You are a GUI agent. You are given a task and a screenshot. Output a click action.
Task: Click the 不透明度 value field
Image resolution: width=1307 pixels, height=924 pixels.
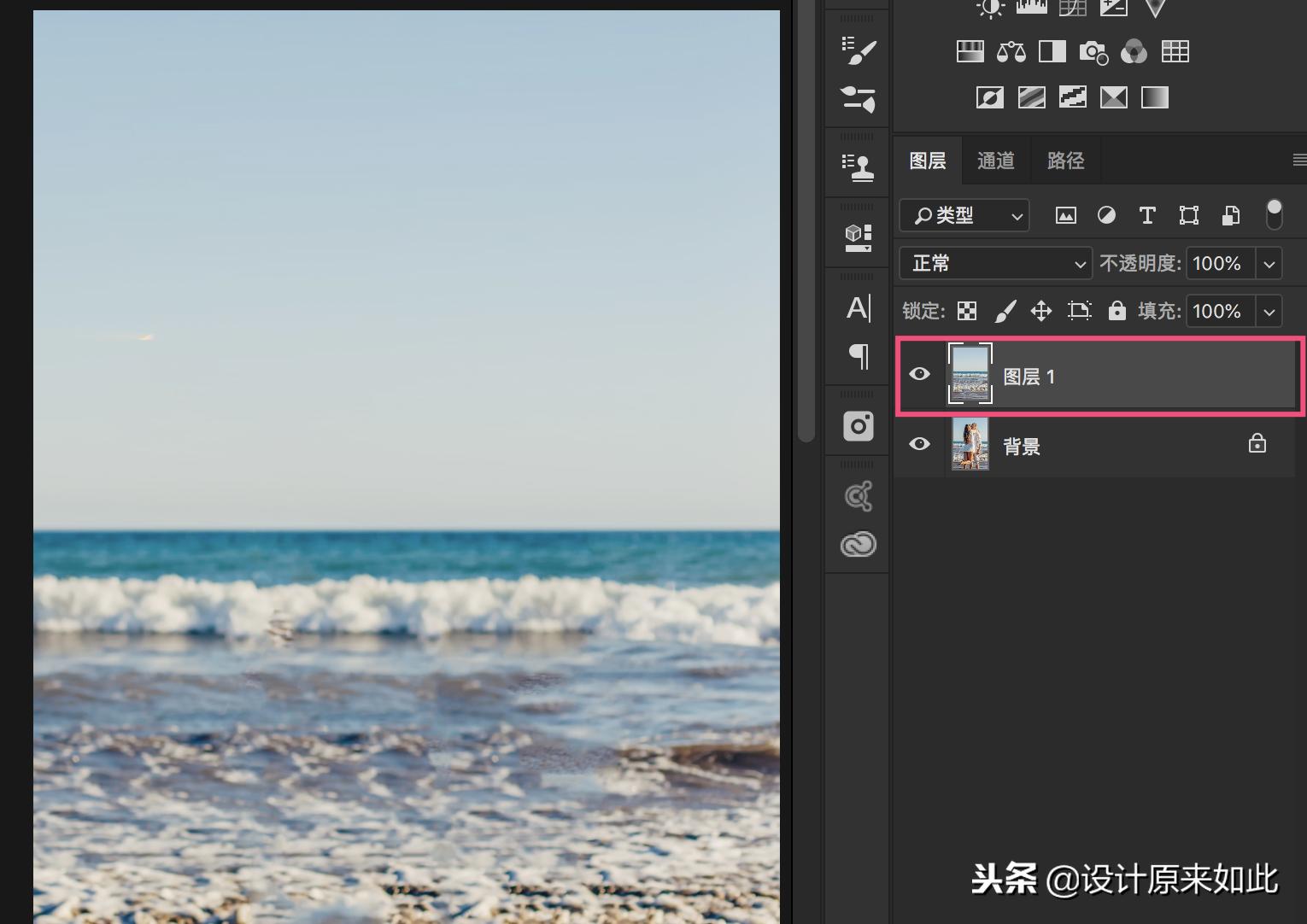pos(1221,264)
